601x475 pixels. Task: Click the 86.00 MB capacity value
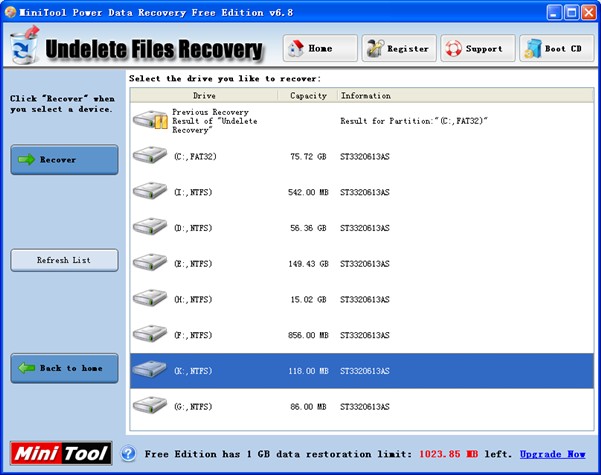click(308, 406)
